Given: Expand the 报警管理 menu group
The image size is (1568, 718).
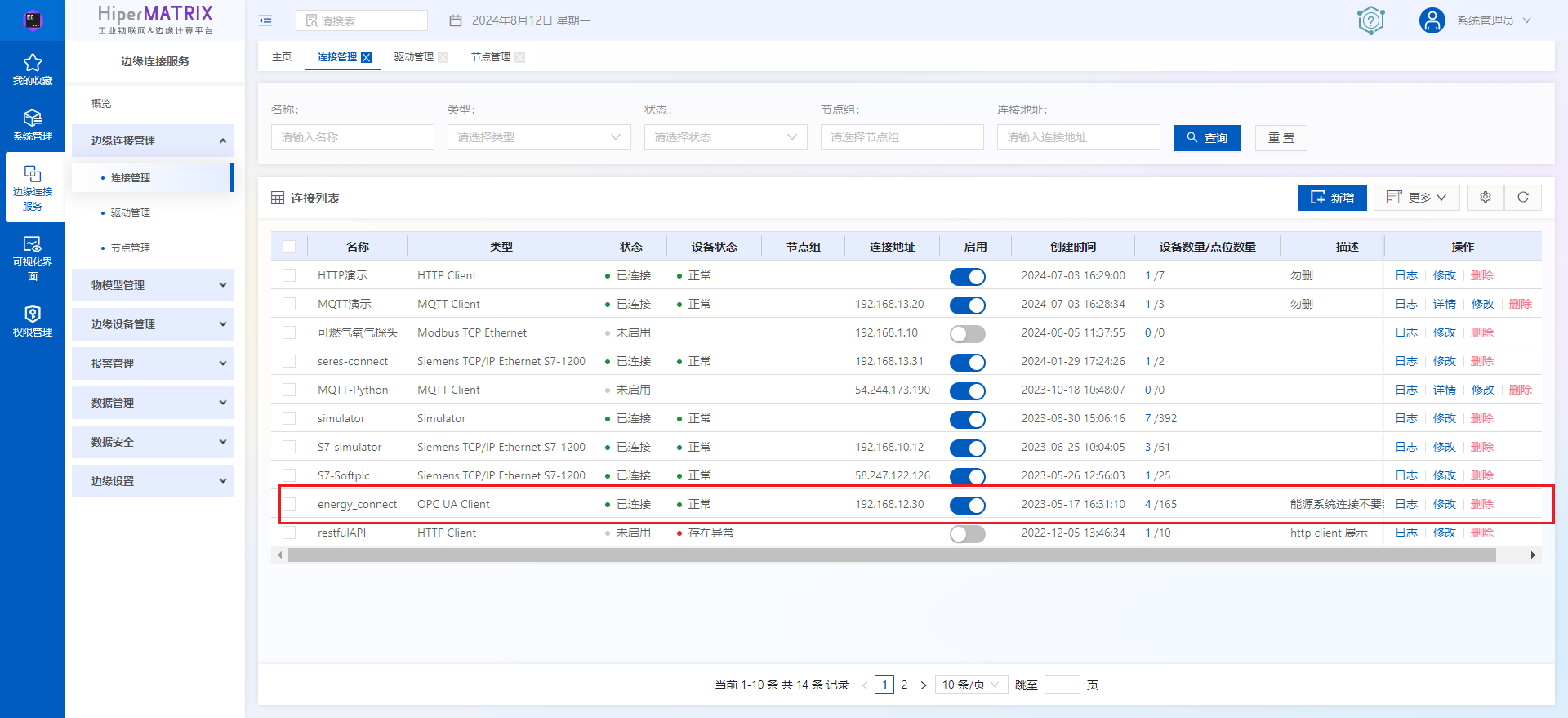Looking at the screenshot, I should tap(153, 363).
